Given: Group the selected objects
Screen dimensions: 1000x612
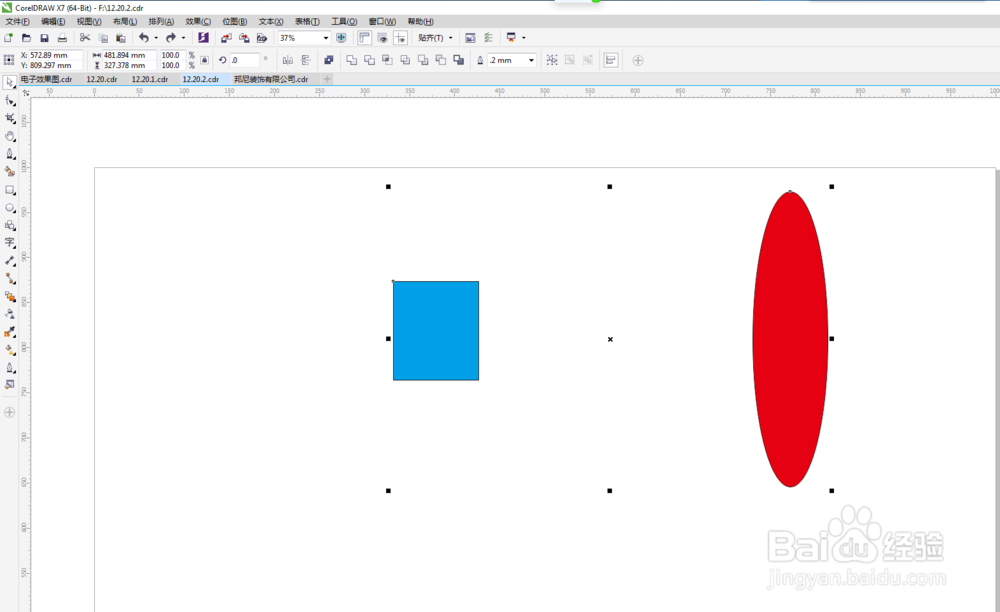Looking at the screenshot, I should [552, 60].
